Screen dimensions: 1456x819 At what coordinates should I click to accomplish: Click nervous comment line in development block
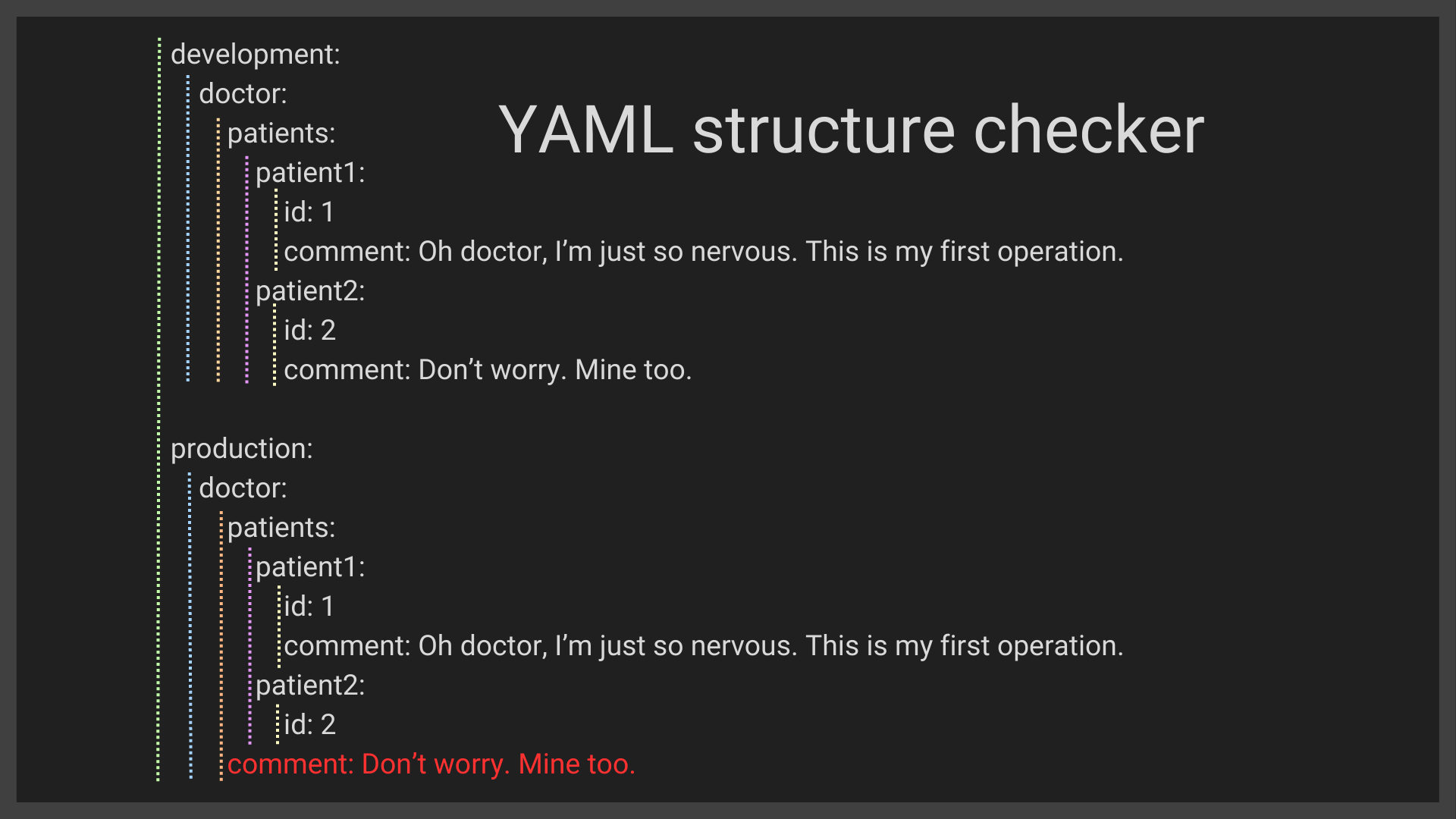pos(703,252)
